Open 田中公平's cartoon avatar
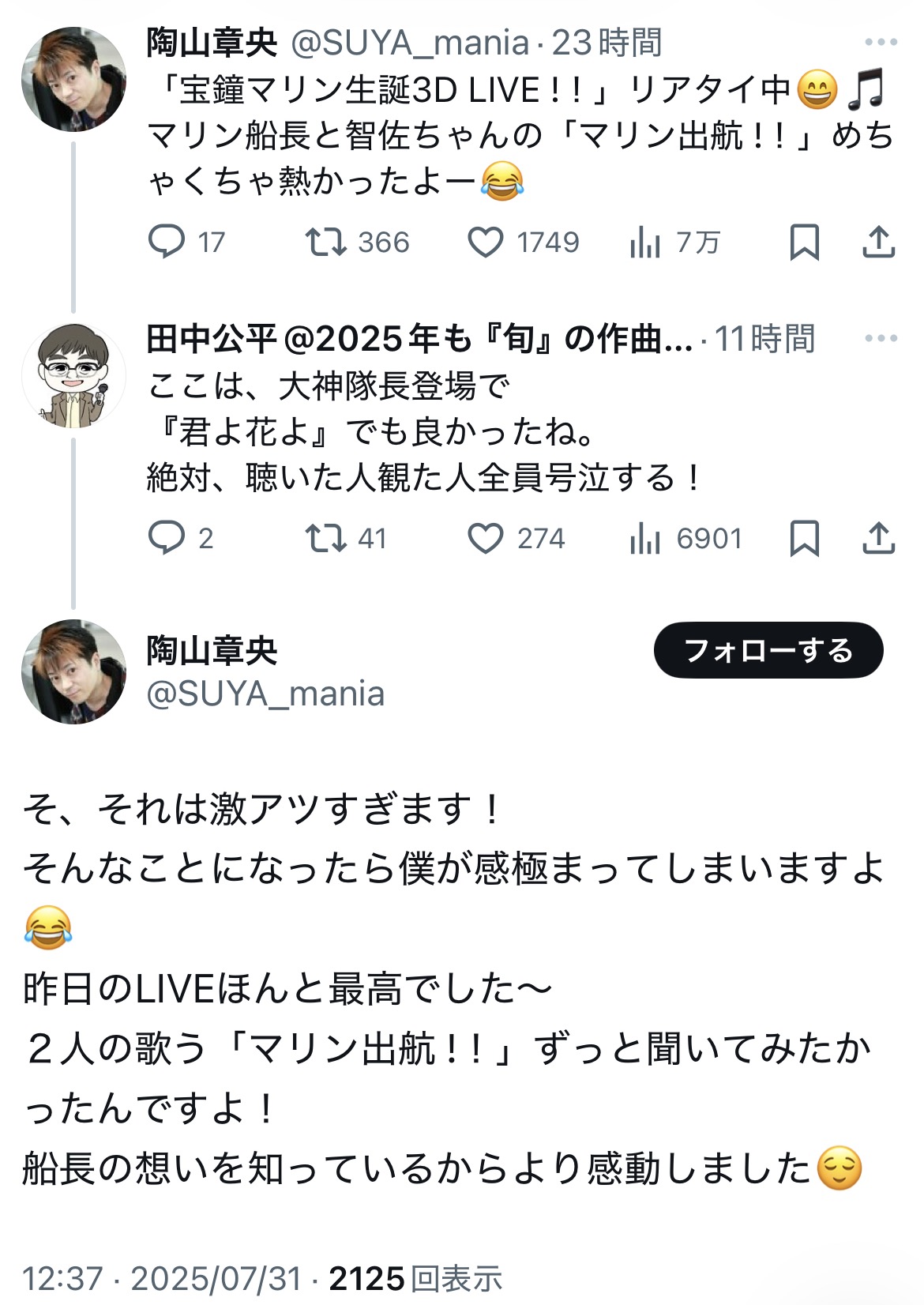Viewport: 924px width, 1305px height. click(73, 375)
